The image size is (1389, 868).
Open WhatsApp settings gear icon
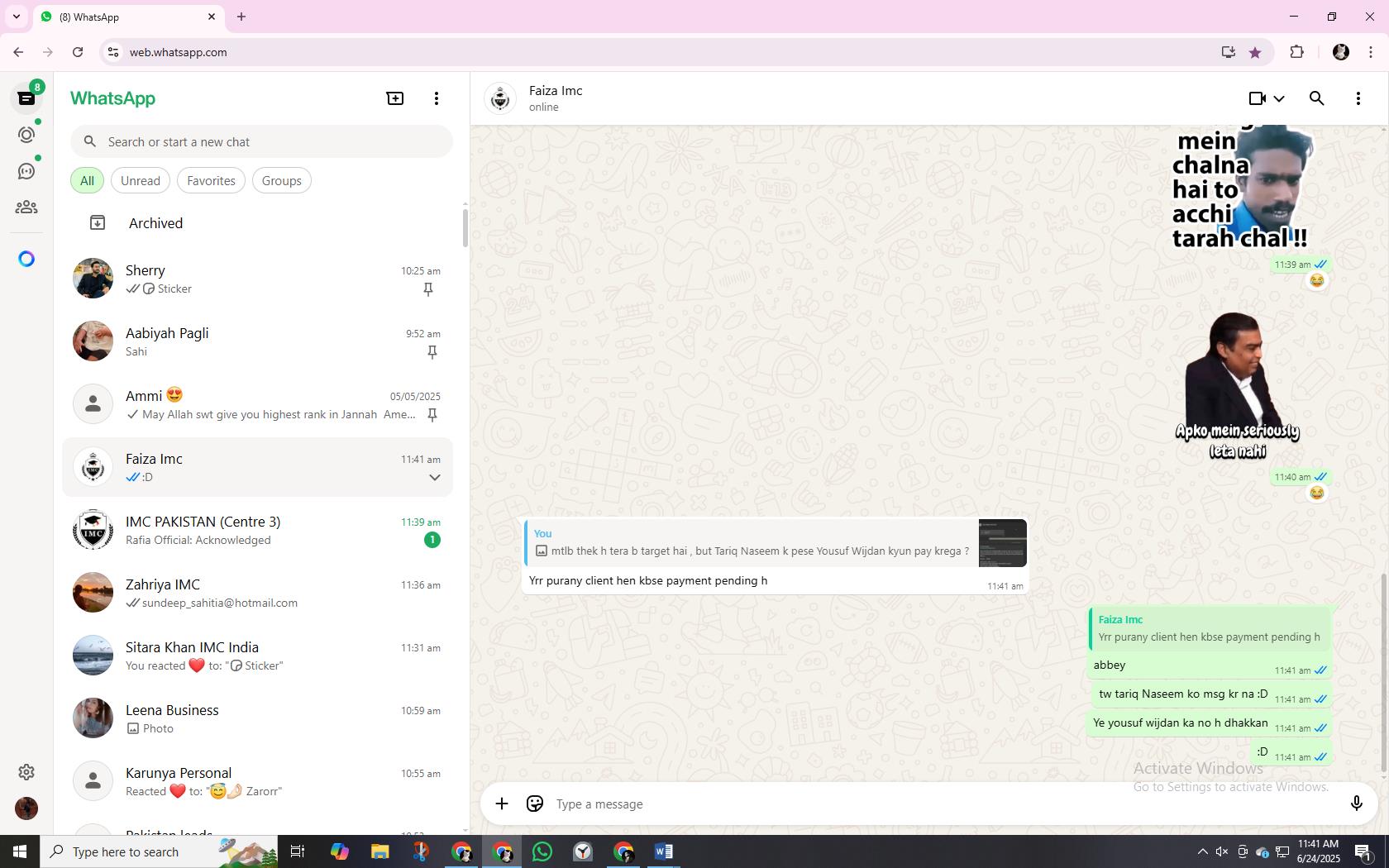pyautogui.click(x=26, y=772)
